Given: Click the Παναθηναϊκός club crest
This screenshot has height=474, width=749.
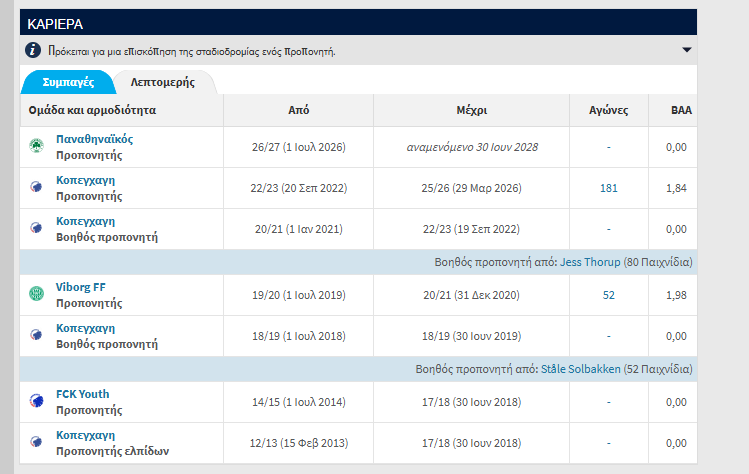Looking at the screenshot, I should (36, 145).
